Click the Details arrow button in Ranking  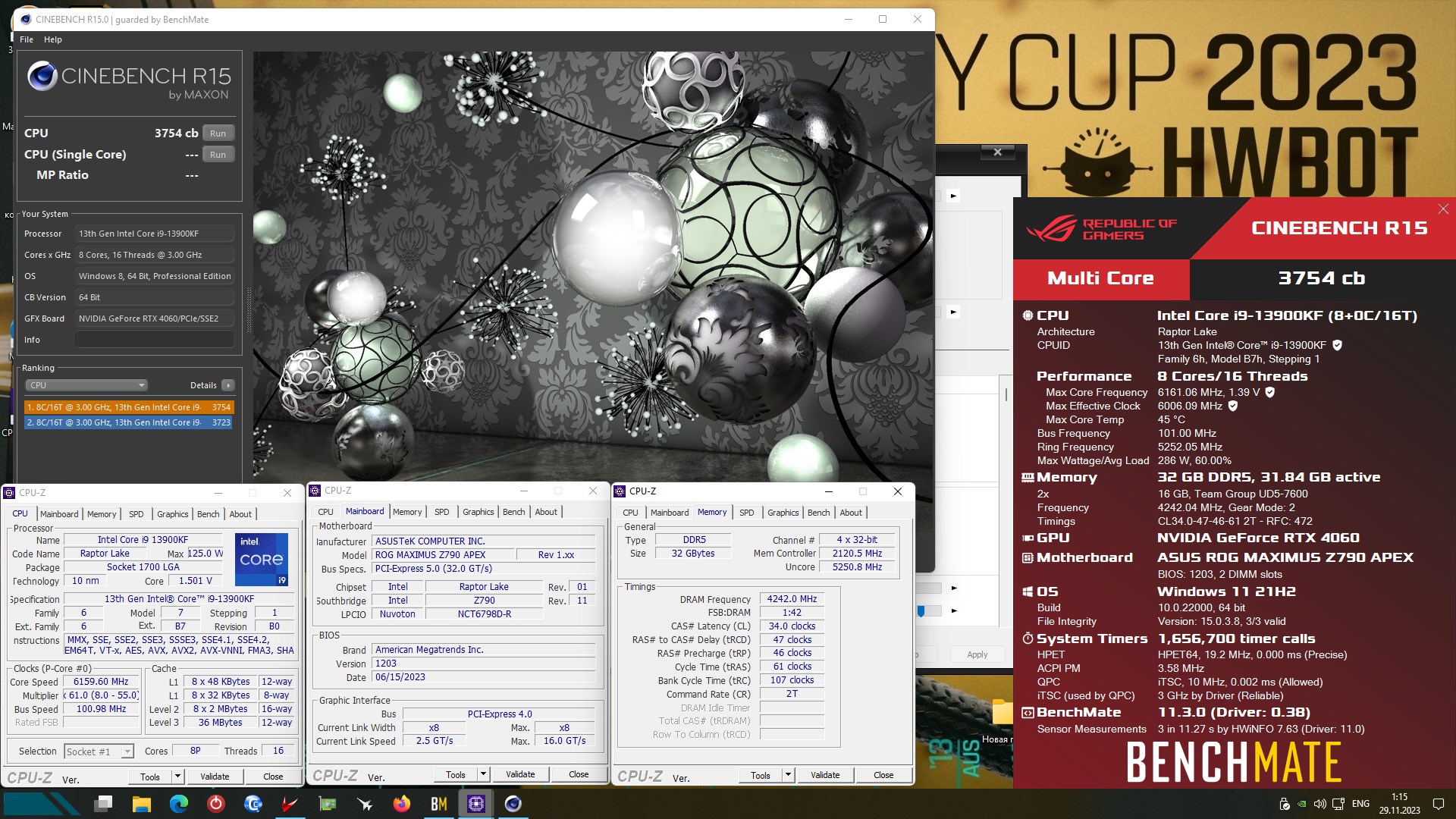click(228, 385)
